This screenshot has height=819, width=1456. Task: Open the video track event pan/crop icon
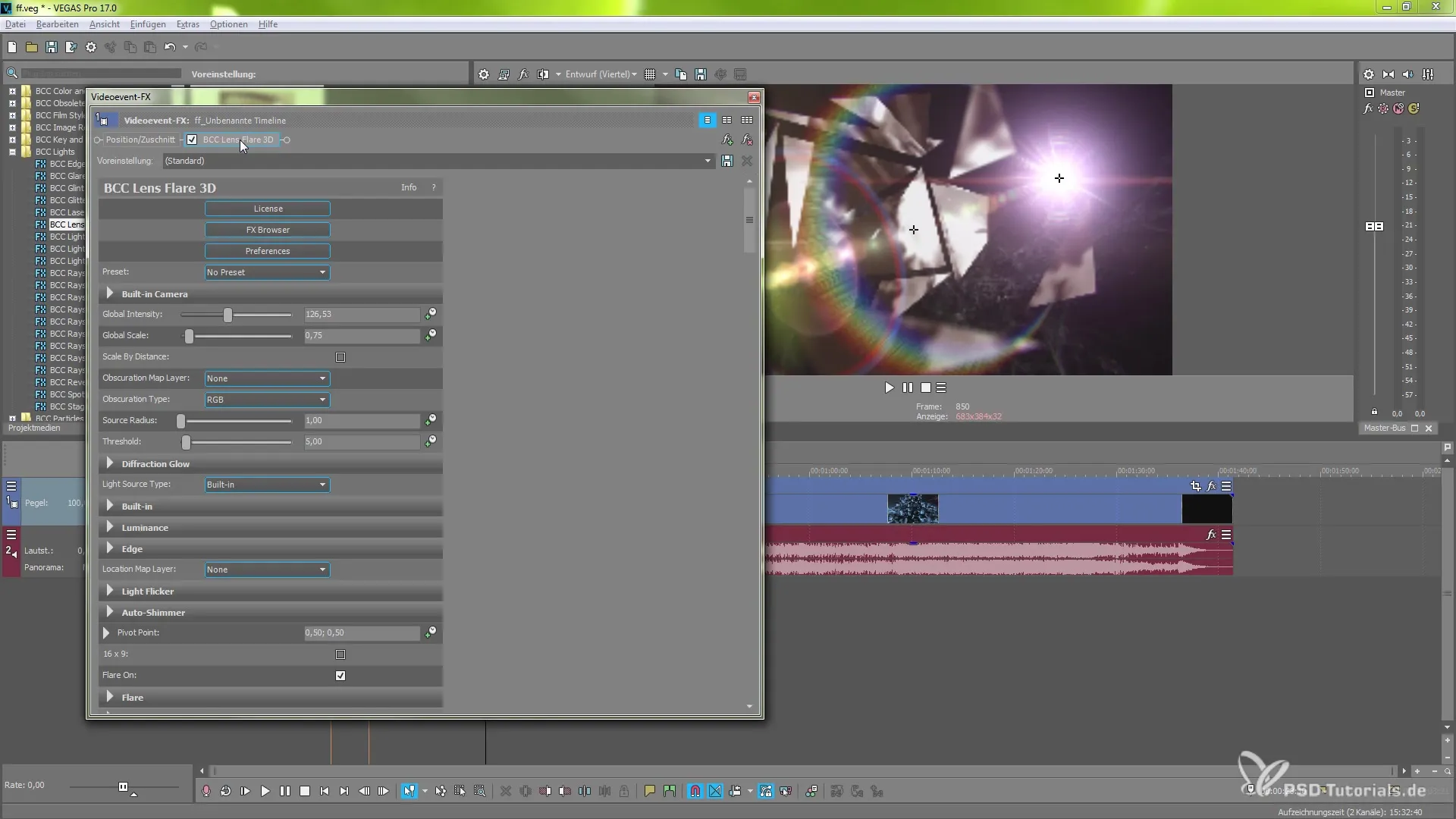[x=1196, y=486]
